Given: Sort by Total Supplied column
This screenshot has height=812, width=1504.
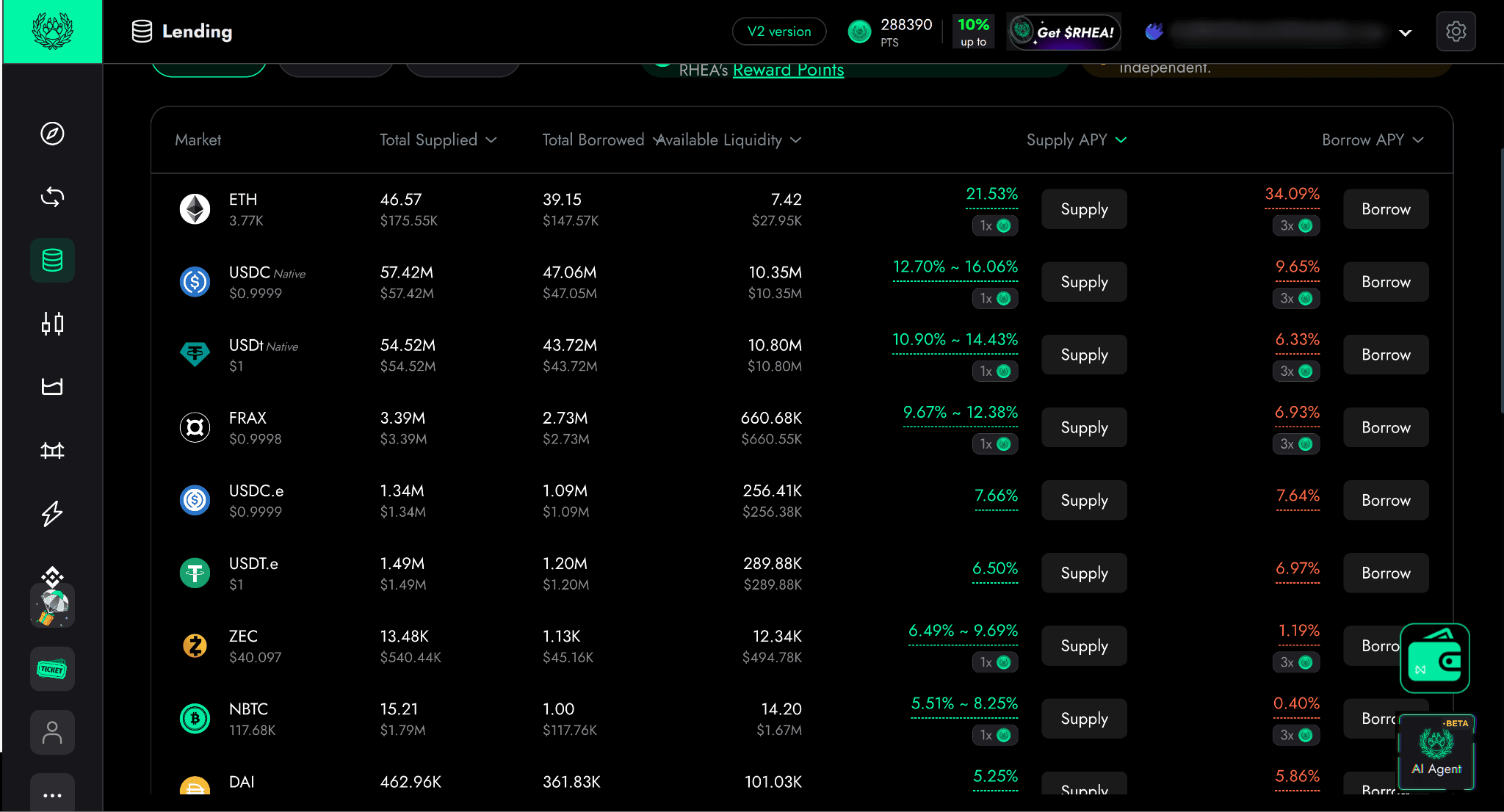Looking at the screenshot, I should click(x=438, y=139).
